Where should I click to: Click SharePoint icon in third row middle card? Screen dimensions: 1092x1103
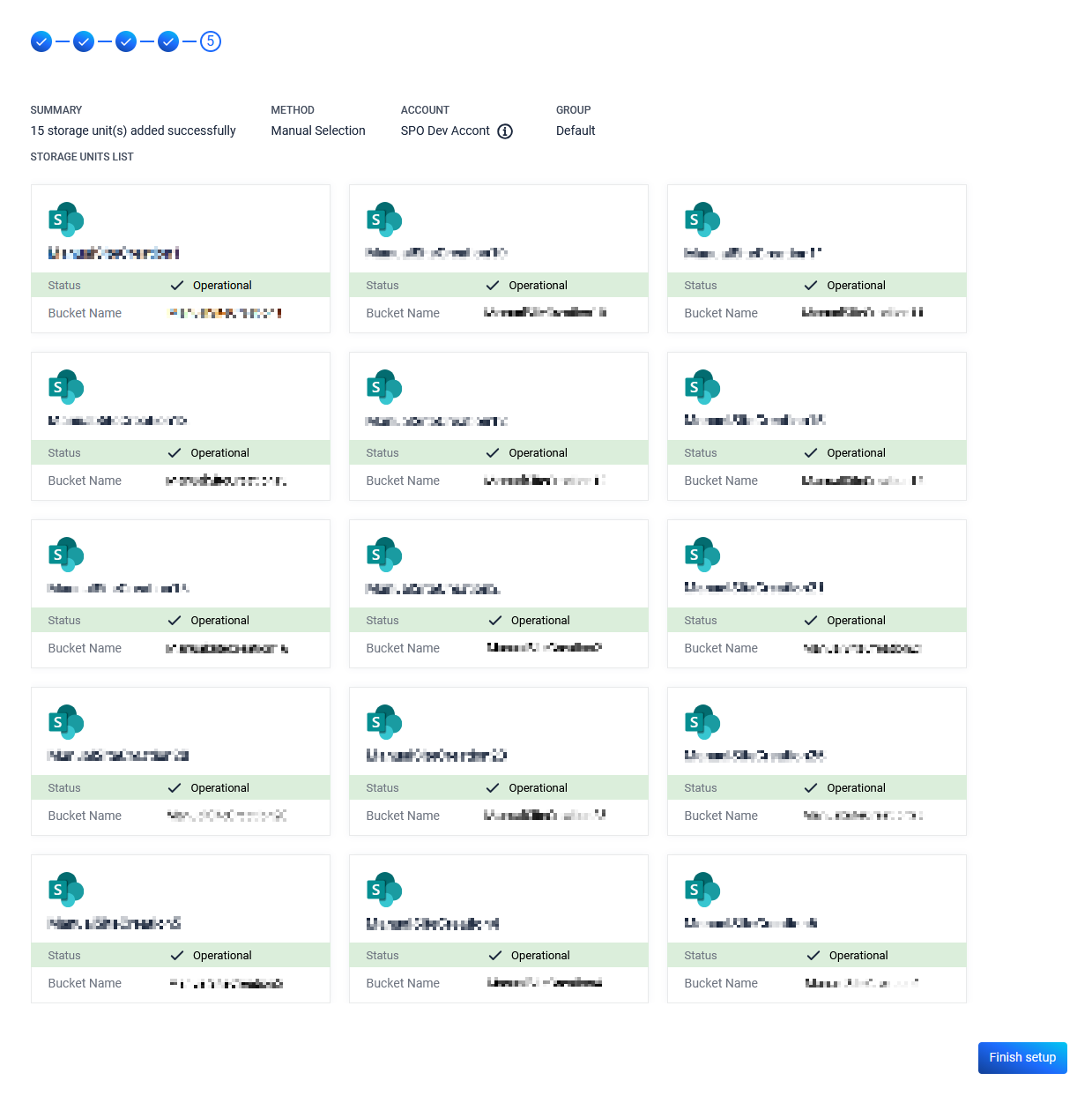384,555
